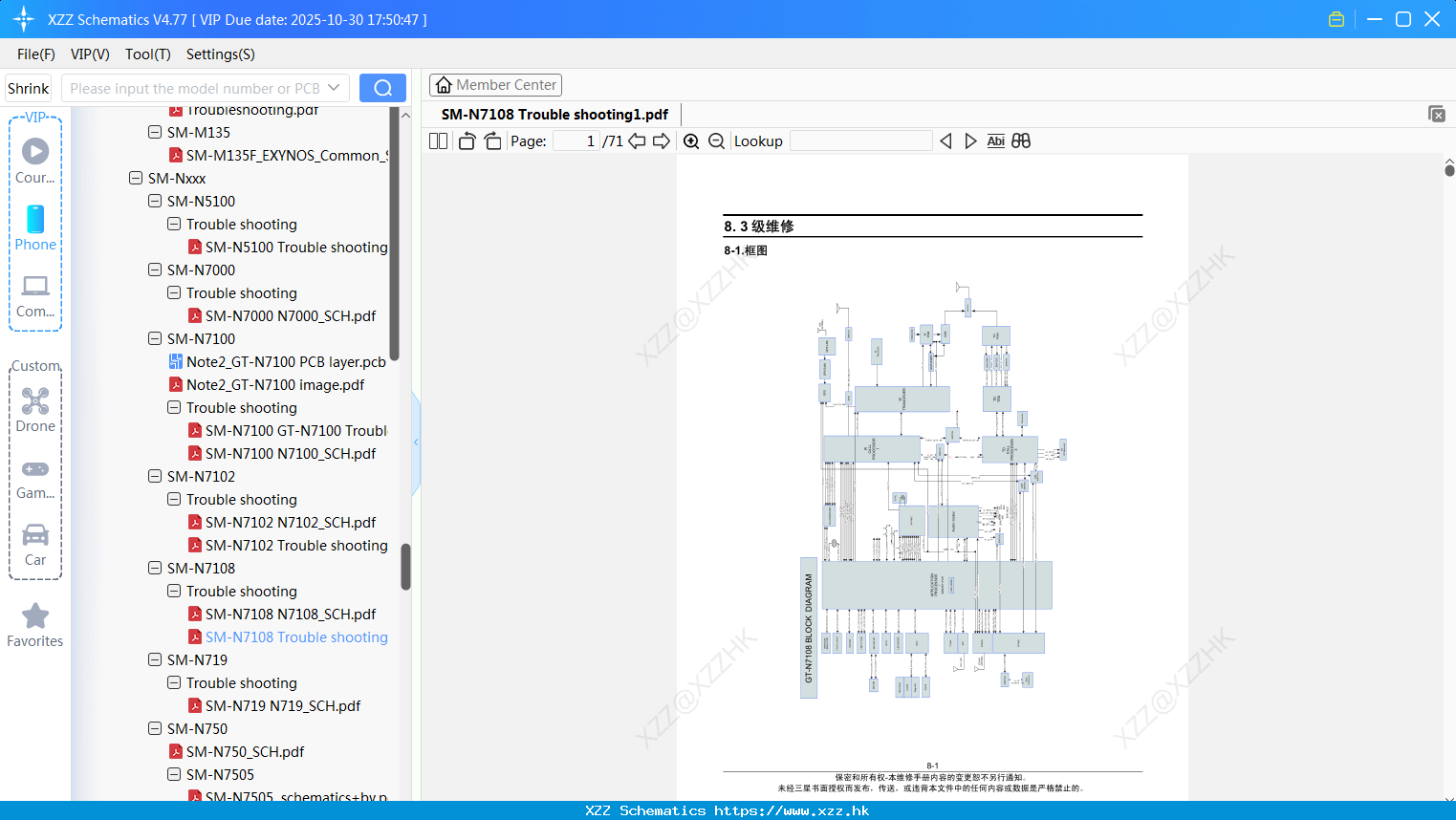Zoom in on the PDF
The height and width of the screenshot is (820, 1456).
[x=691, y=141]
